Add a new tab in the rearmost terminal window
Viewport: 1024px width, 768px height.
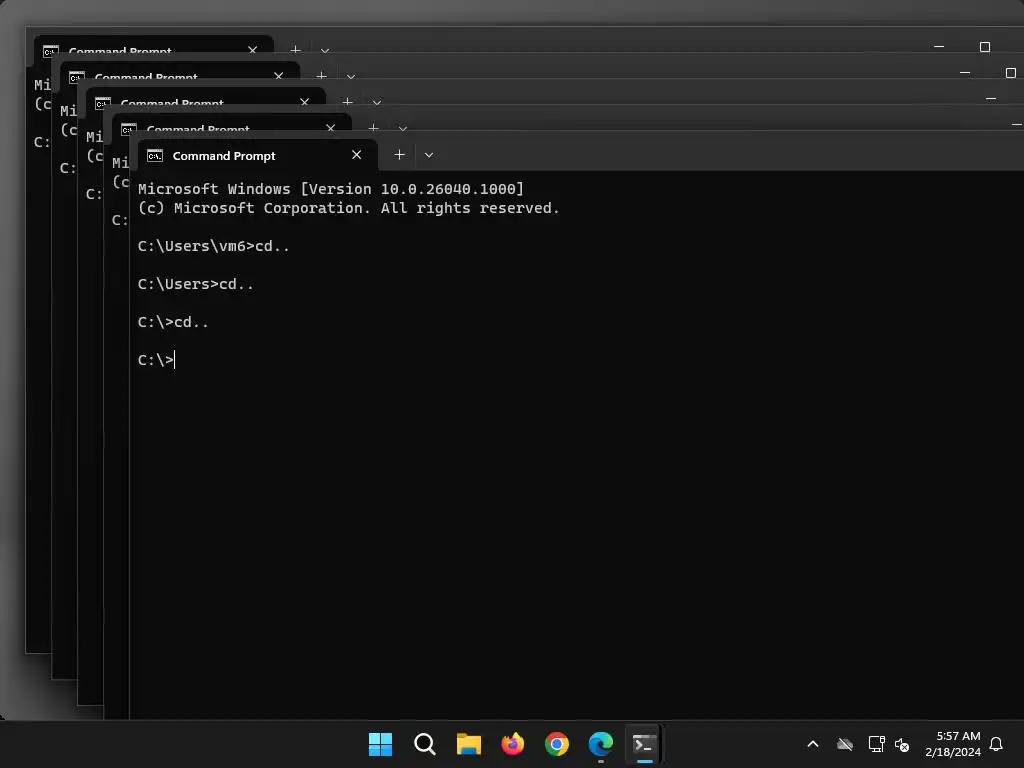tap(295, 49)
